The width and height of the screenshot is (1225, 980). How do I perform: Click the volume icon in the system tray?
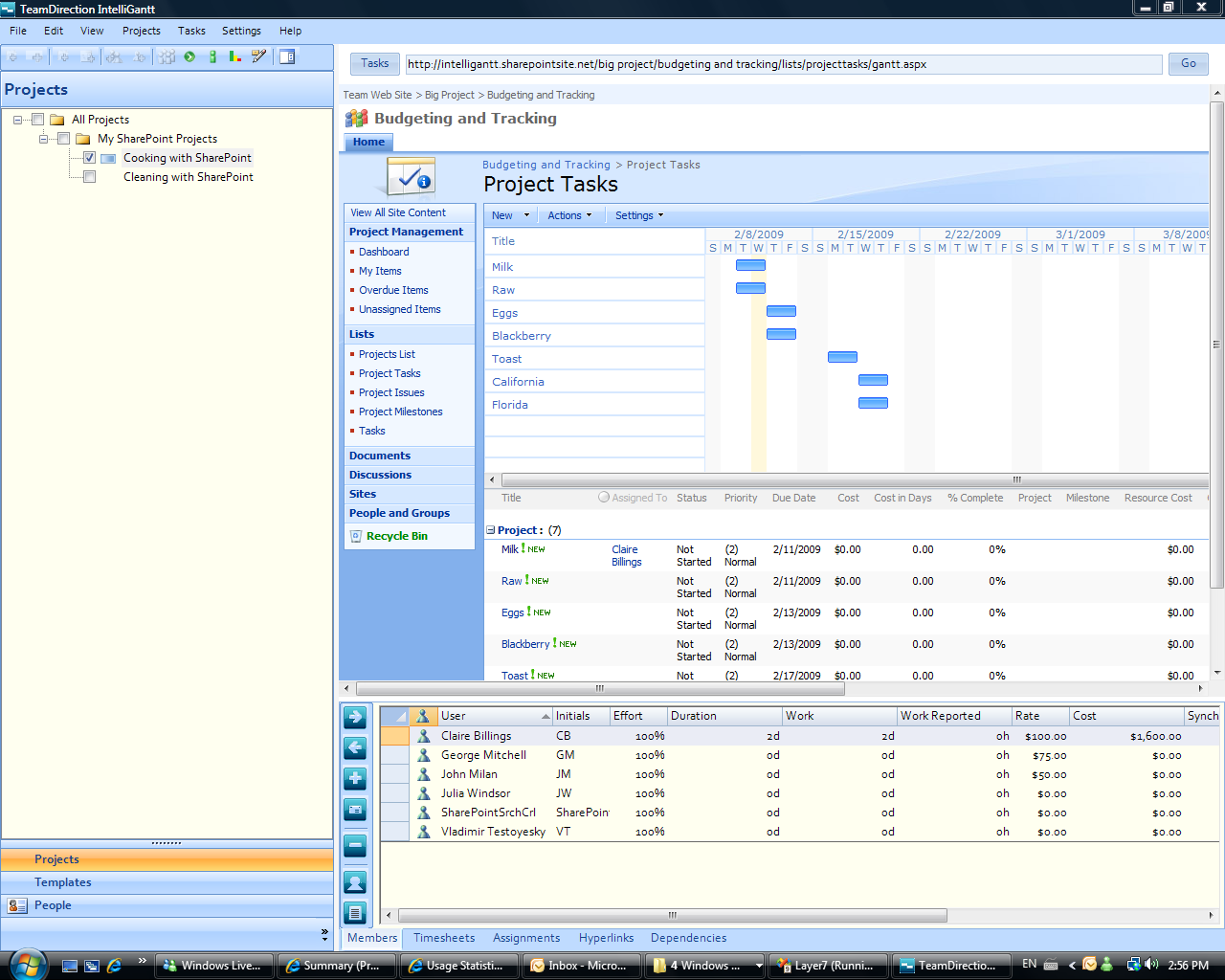click(x=1151, y=965)
